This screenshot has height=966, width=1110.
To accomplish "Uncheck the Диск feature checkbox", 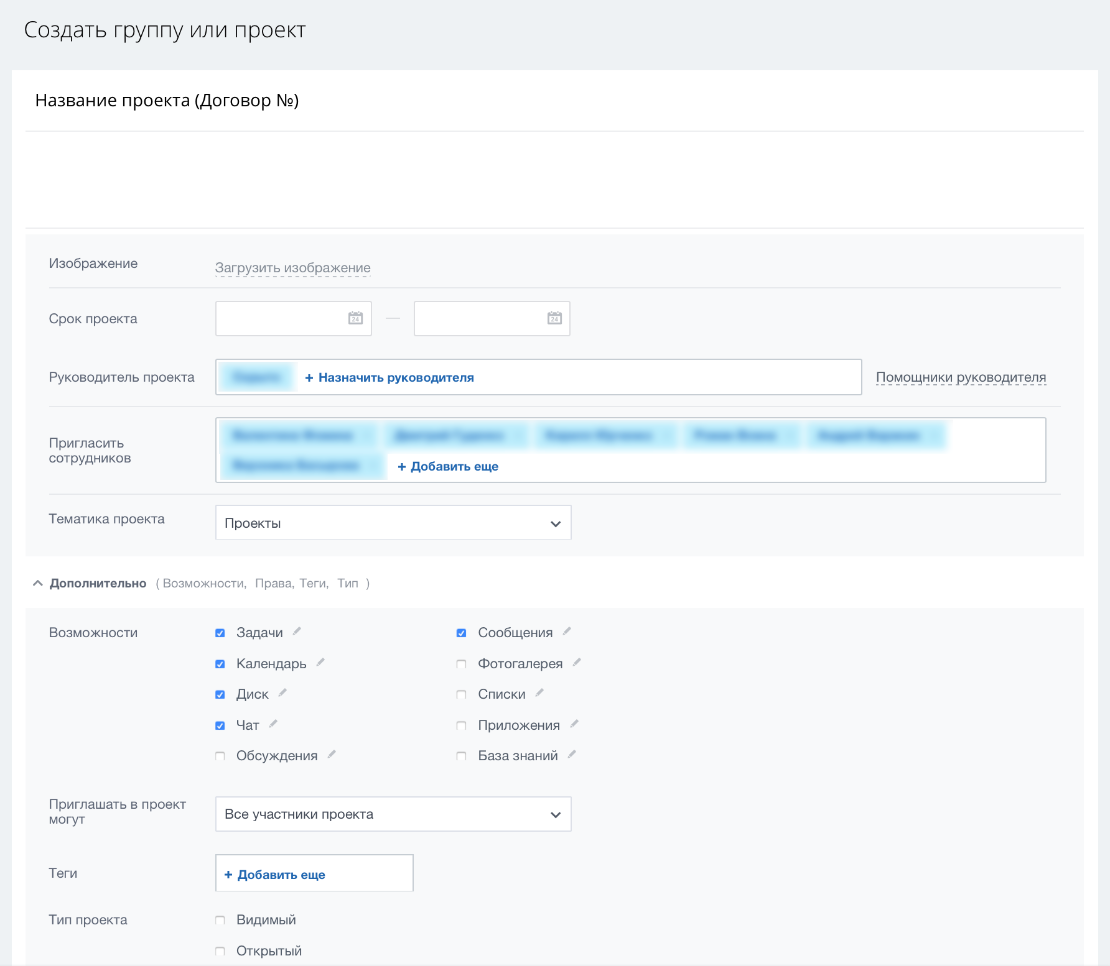I will 220,694.
